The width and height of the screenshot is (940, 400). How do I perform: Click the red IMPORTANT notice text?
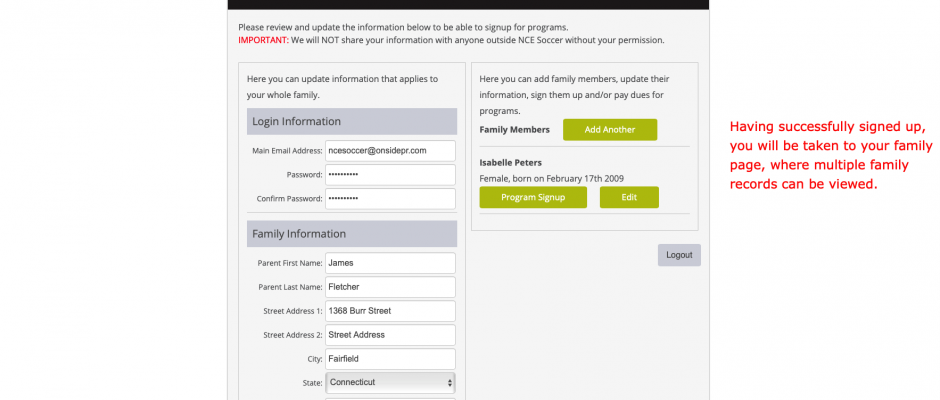coord(264,40)
